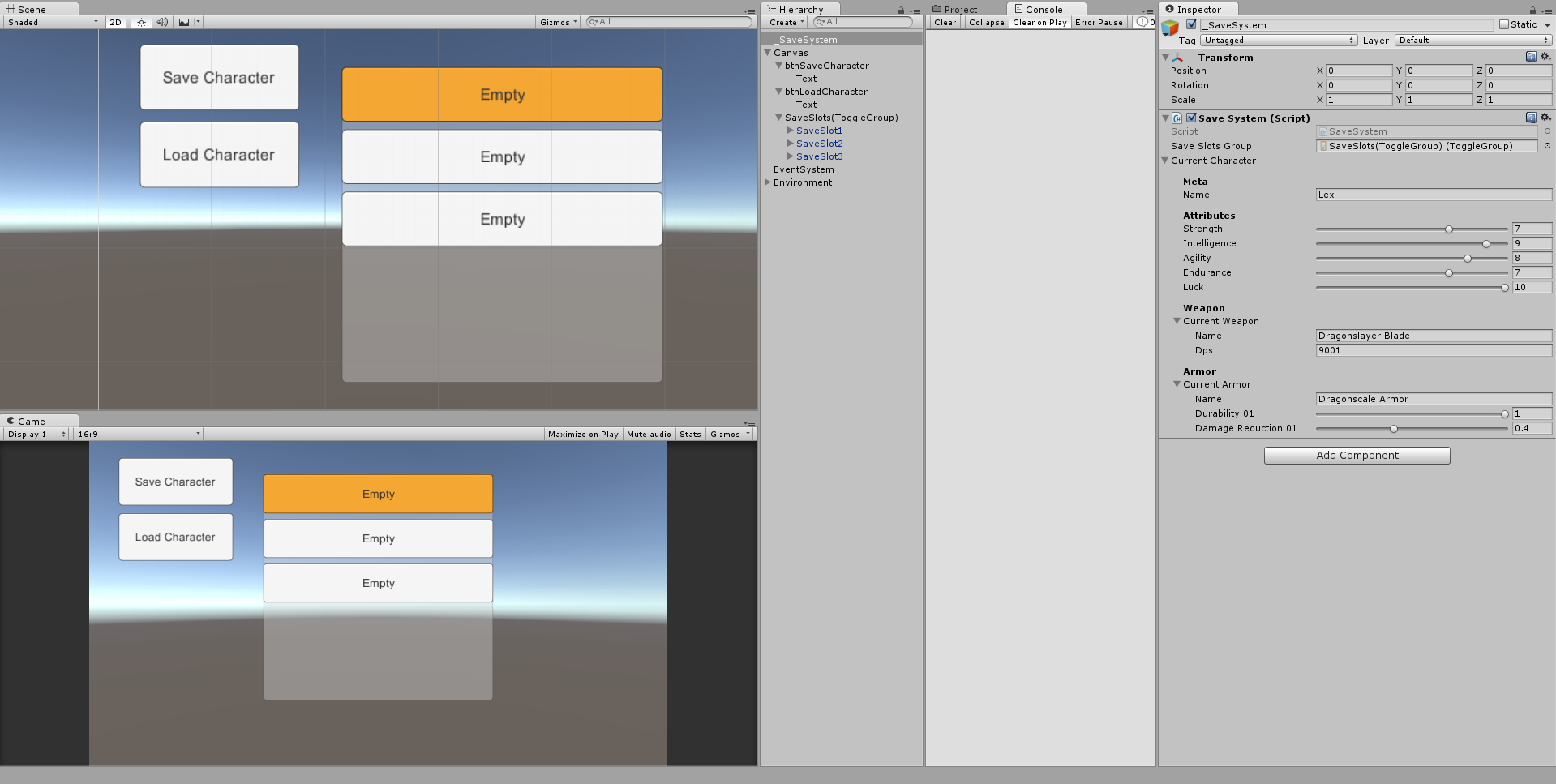Click the GameObject cube icon in Inspector
This screenshot has height=784, width=1556.
pos(1170,29)
